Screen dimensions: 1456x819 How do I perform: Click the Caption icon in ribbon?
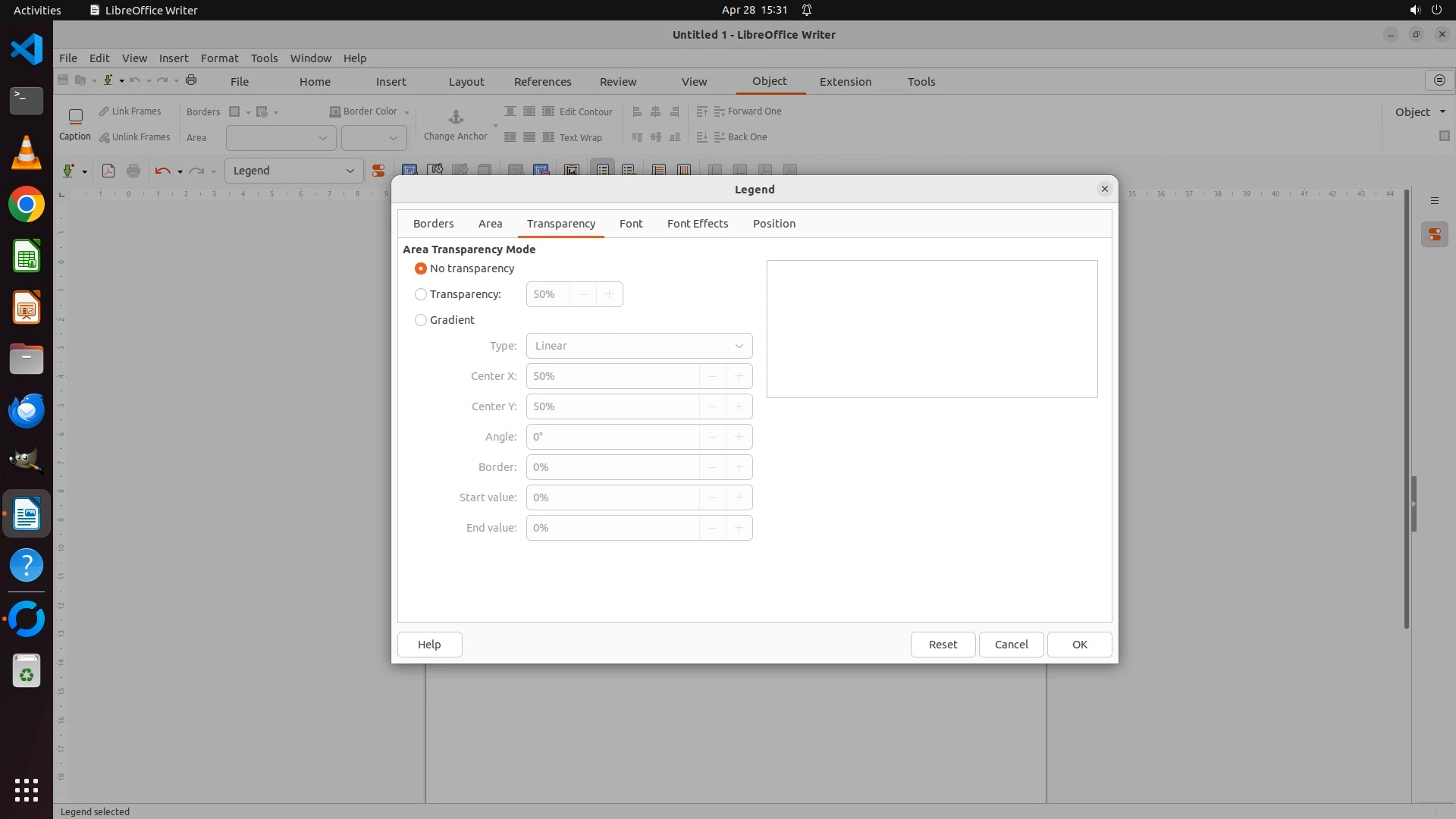click(75, 117)
